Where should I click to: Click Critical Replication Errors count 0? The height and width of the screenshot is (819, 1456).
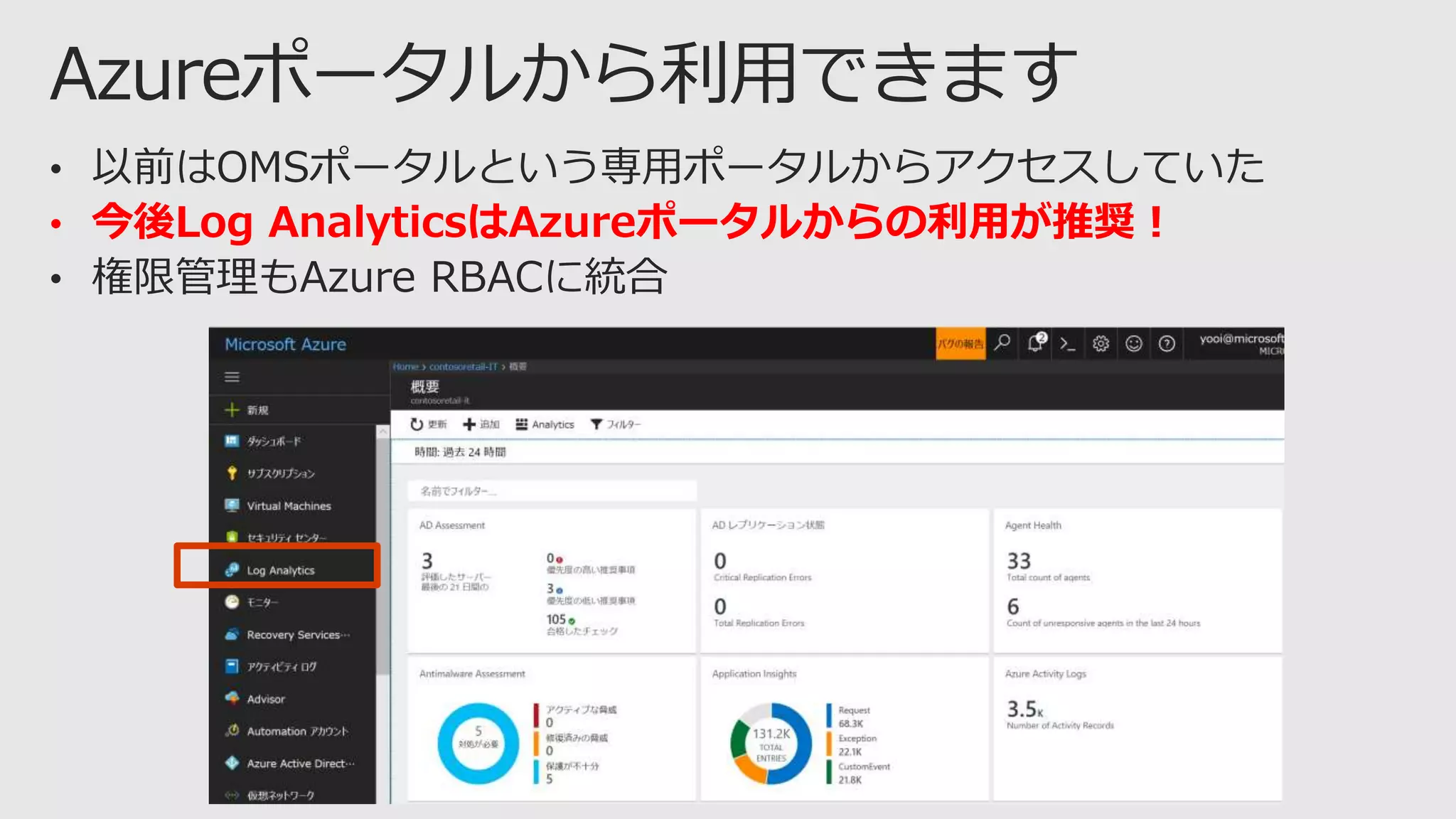(x=720, y=561)
